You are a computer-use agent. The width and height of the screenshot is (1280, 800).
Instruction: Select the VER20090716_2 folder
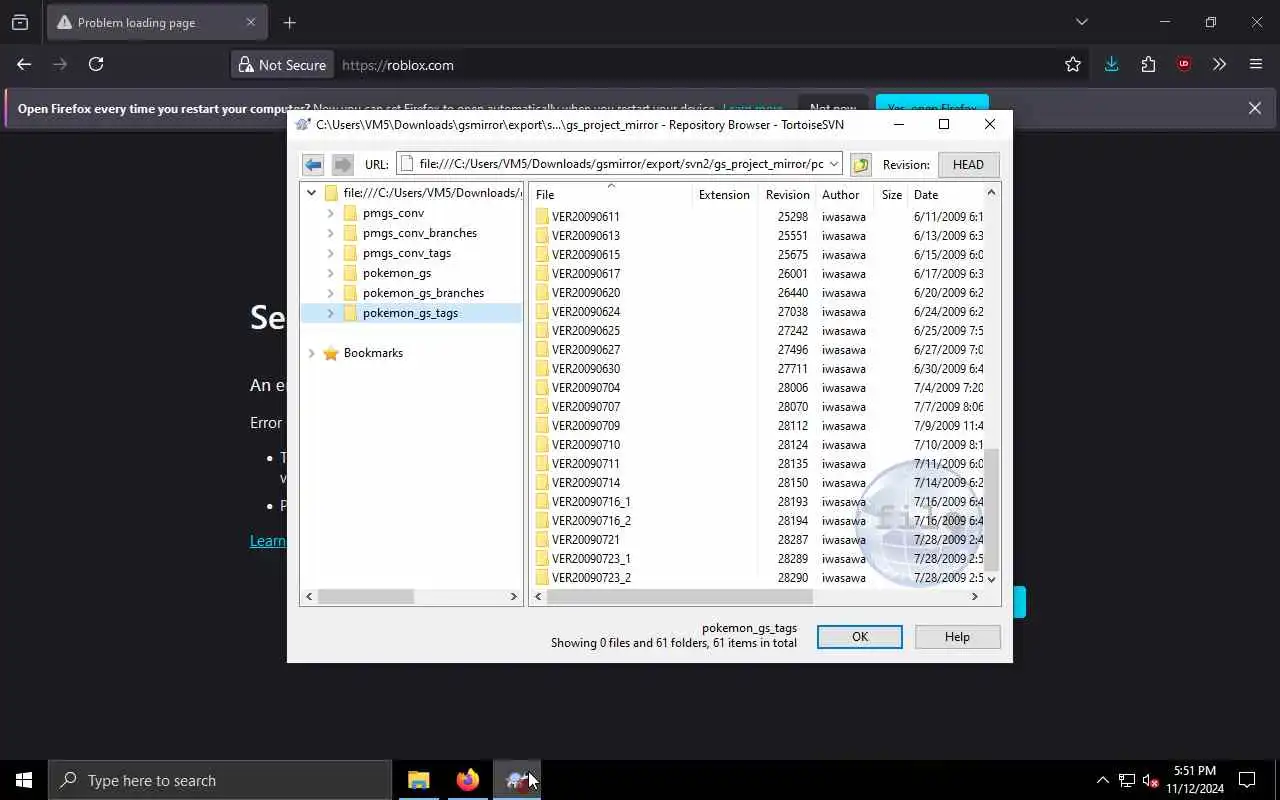coord(591,521)
